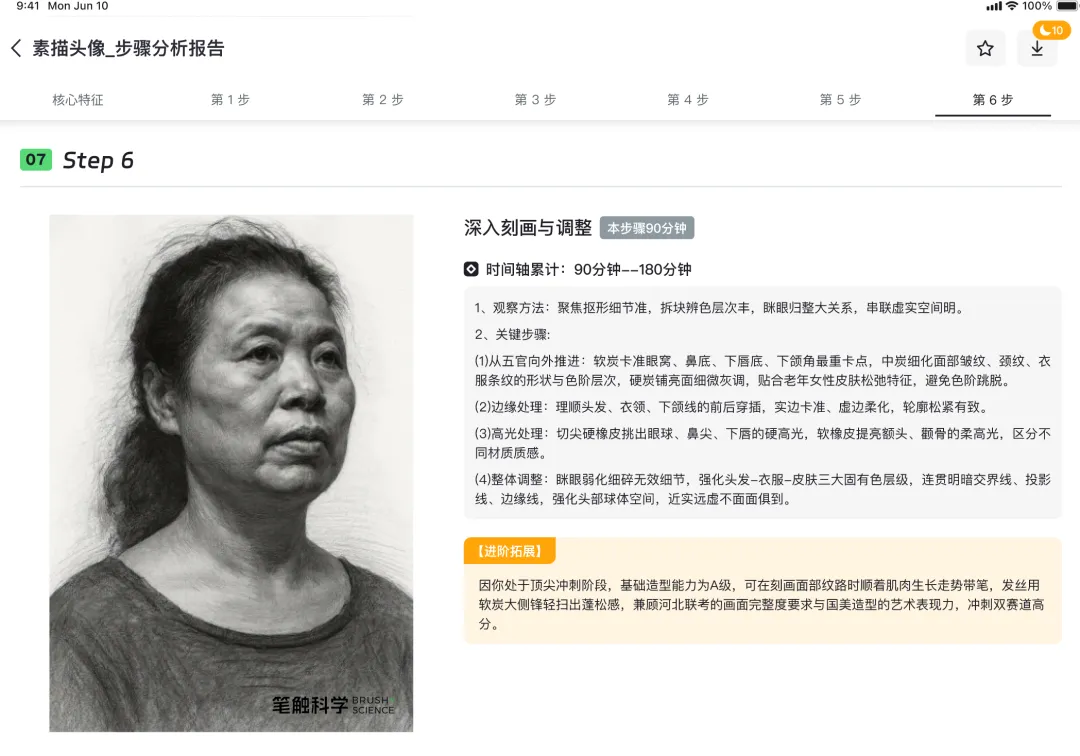The width and height of the screenshot is (1080, 756).
Task: Tap the green 07 step badge
Action: 36,160
